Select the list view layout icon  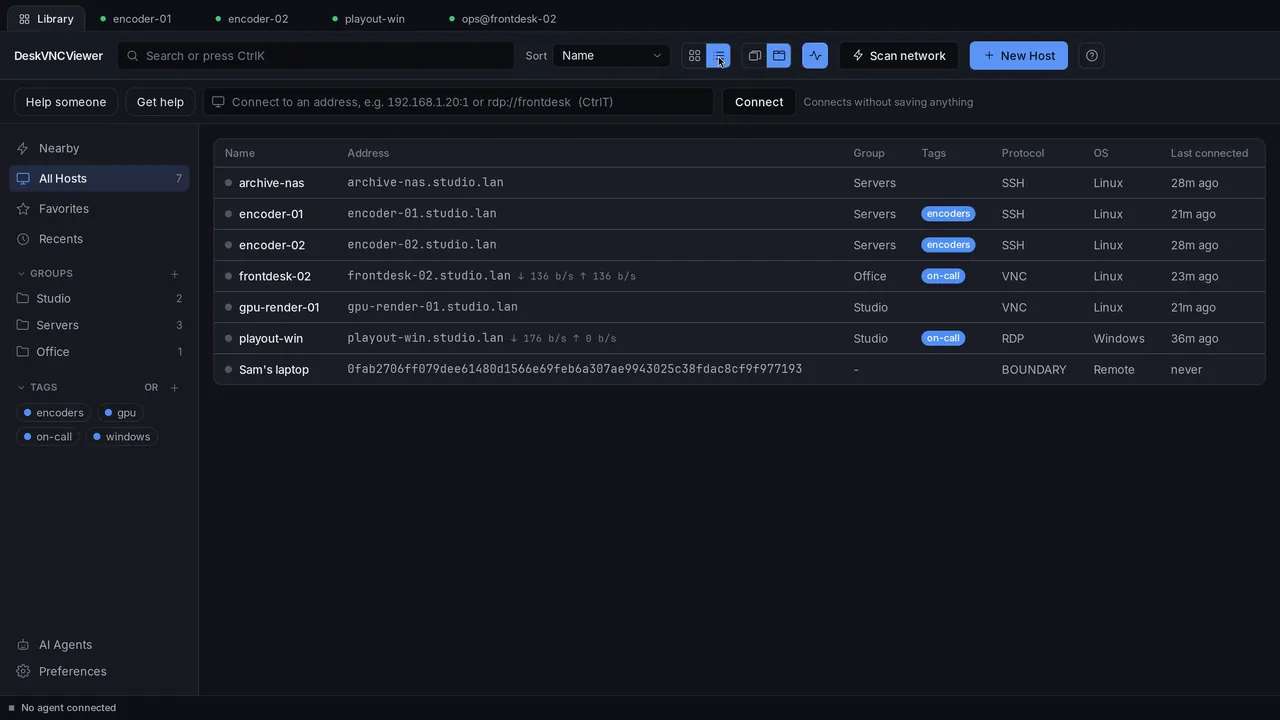(x=719, y=56)
